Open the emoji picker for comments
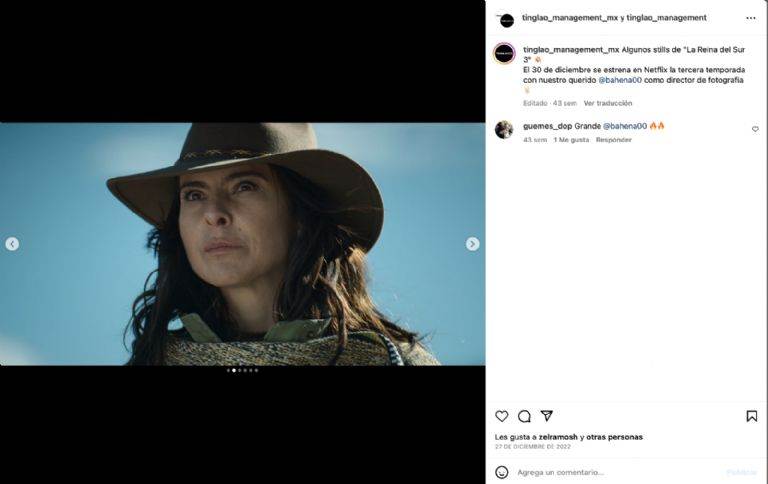Screen dimensions: 768x484 (502, 472)
